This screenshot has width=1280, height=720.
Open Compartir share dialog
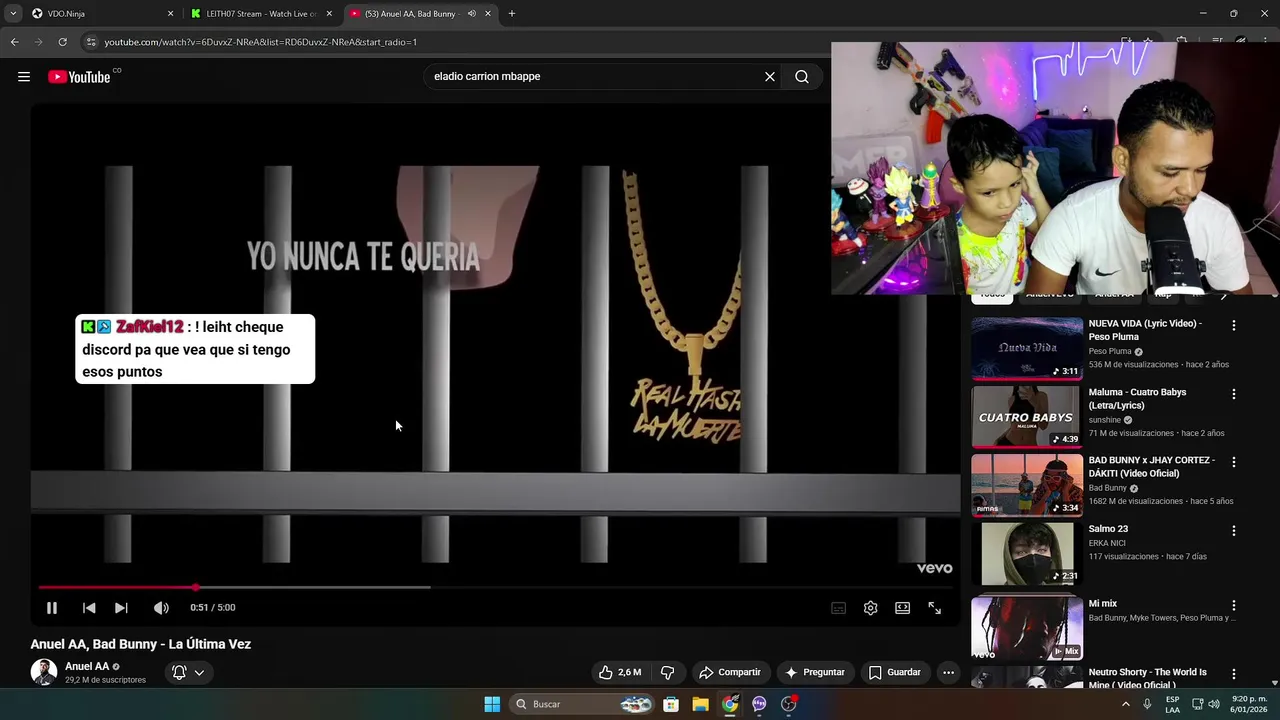point(730,672)
